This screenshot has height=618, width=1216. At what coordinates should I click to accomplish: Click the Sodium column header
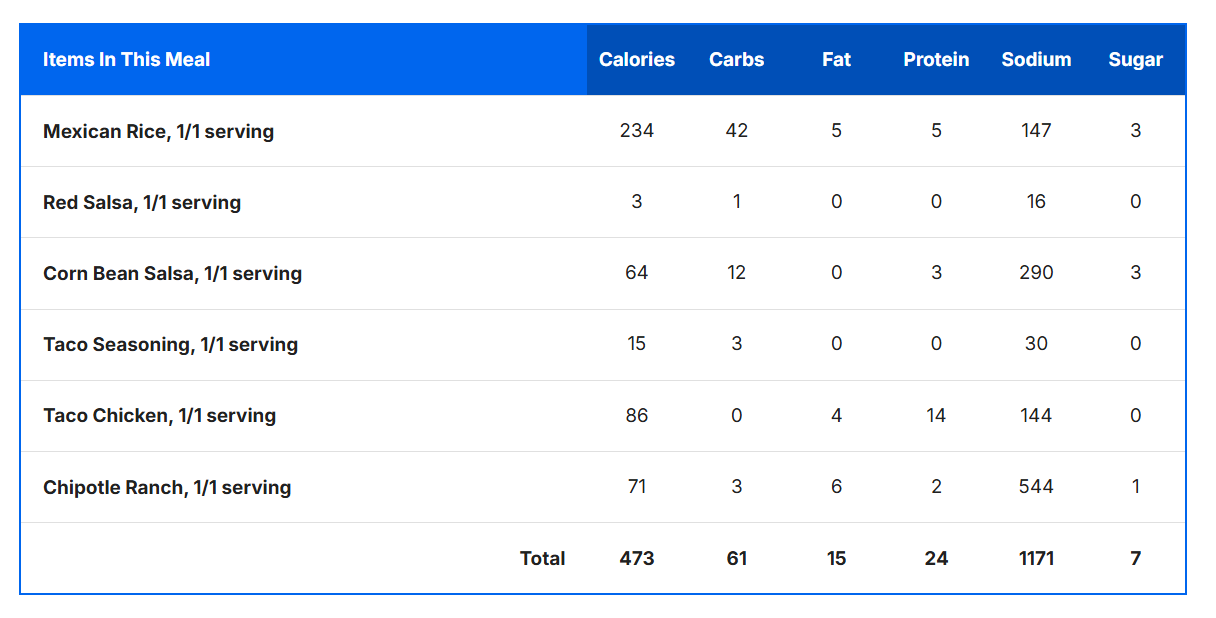tap(1036, 60)
